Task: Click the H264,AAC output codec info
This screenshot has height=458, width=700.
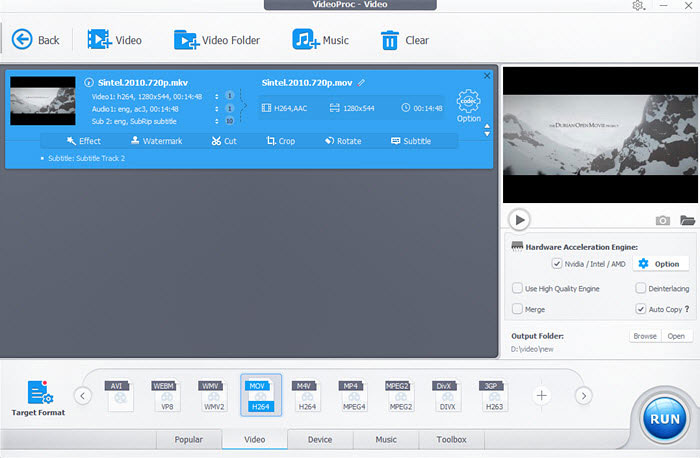Action: (x=284, y=108)
